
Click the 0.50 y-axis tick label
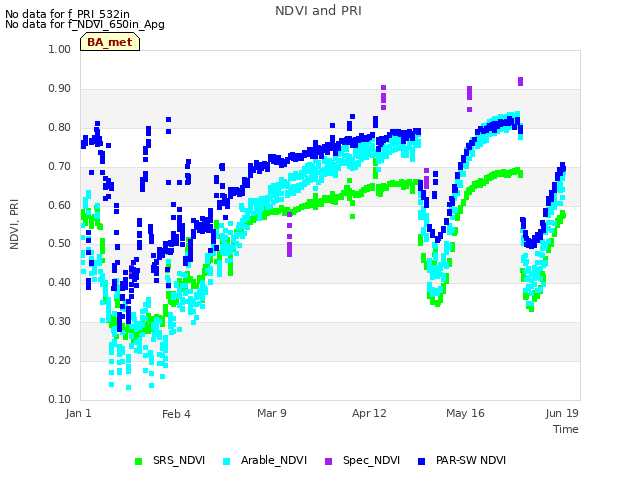click(x=60, y=244)
